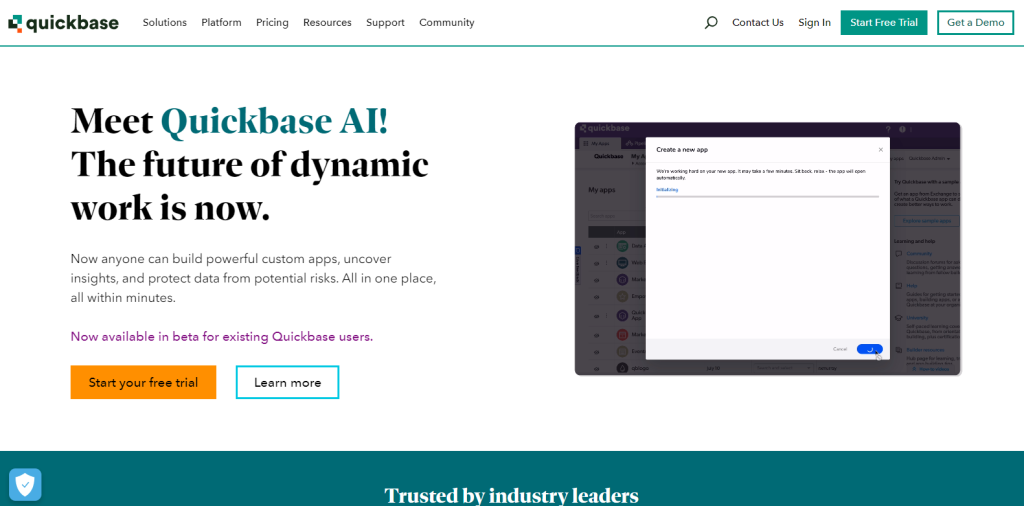Click the Initializing status text in dialog
1024x506 pixels.
coord(667,189)
